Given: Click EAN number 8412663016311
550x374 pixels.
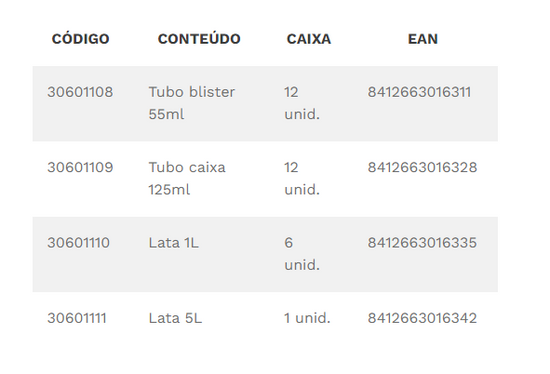Looking at the screenshot, I should 419,92.
